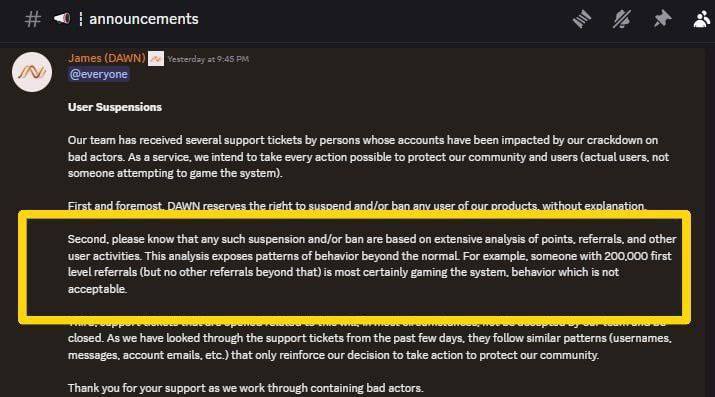
Task: Click the paragraph starting Our team has received
Action: pyautogui.click(x=368, y=156)
